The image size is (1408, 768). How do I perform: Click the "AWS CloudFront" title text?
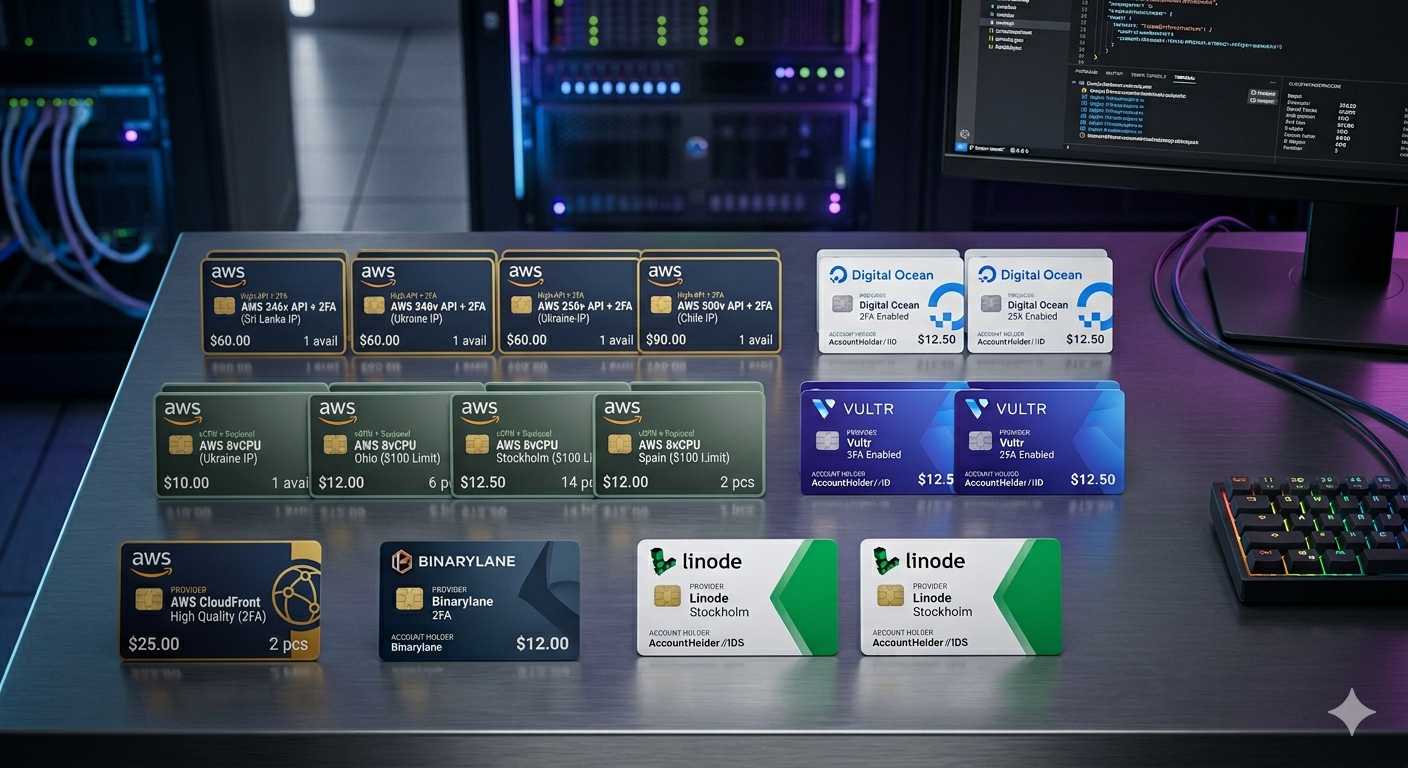pyautogui.click(x=215, y=602)
